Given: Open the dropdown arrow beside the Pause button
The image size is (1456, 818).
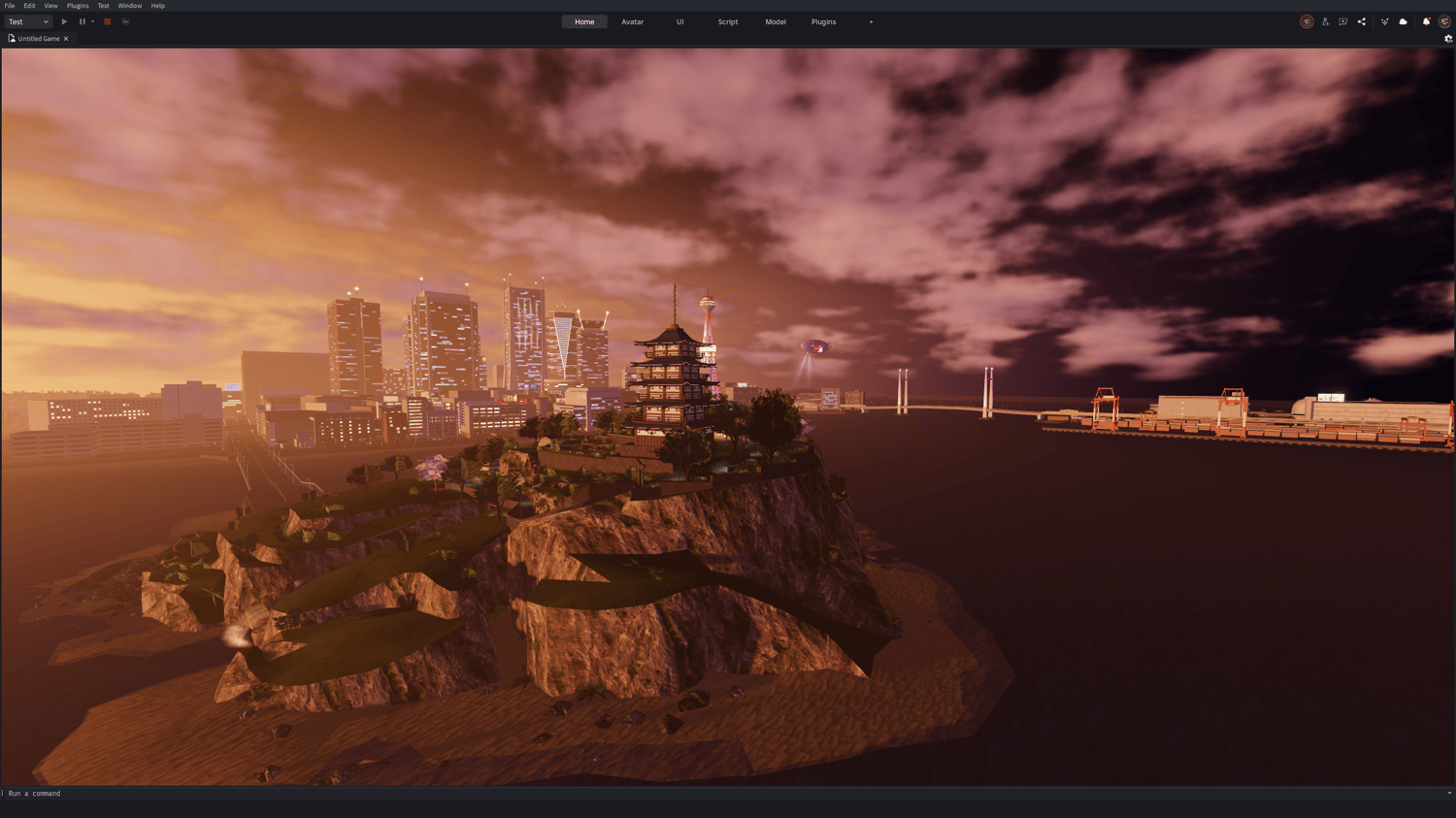Looking at the screenshot, I should 93,21.
